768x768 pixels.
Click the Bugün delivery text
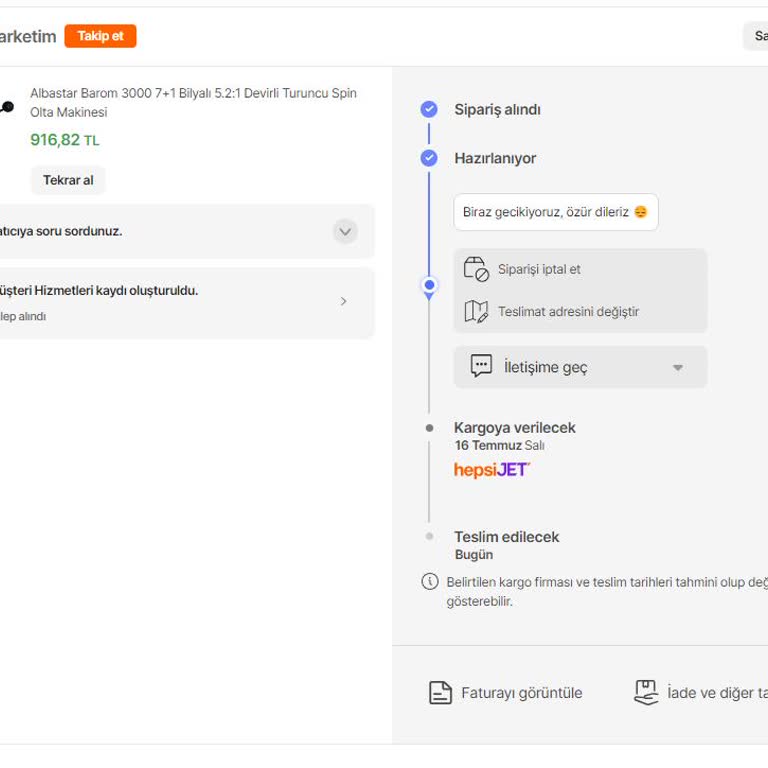tap(474, 554)
